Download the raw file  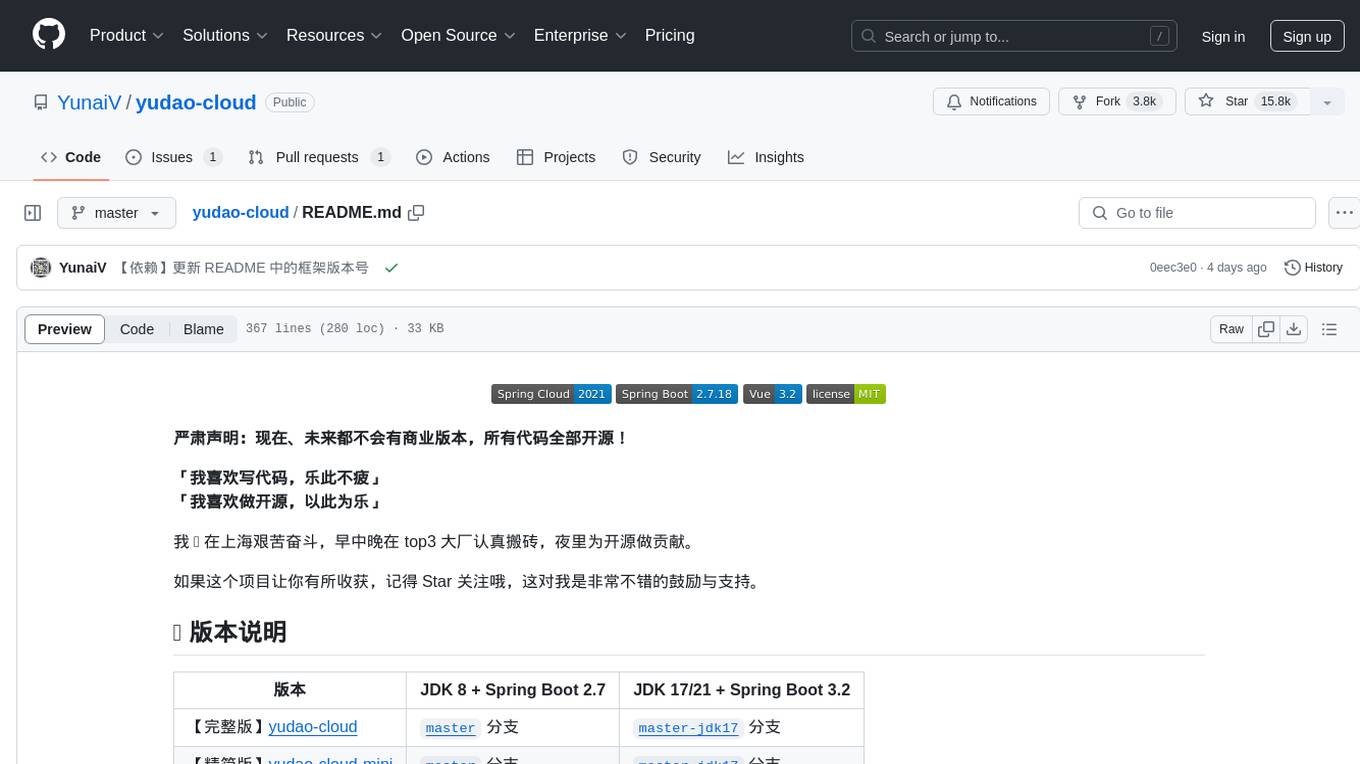point(1294,329)
